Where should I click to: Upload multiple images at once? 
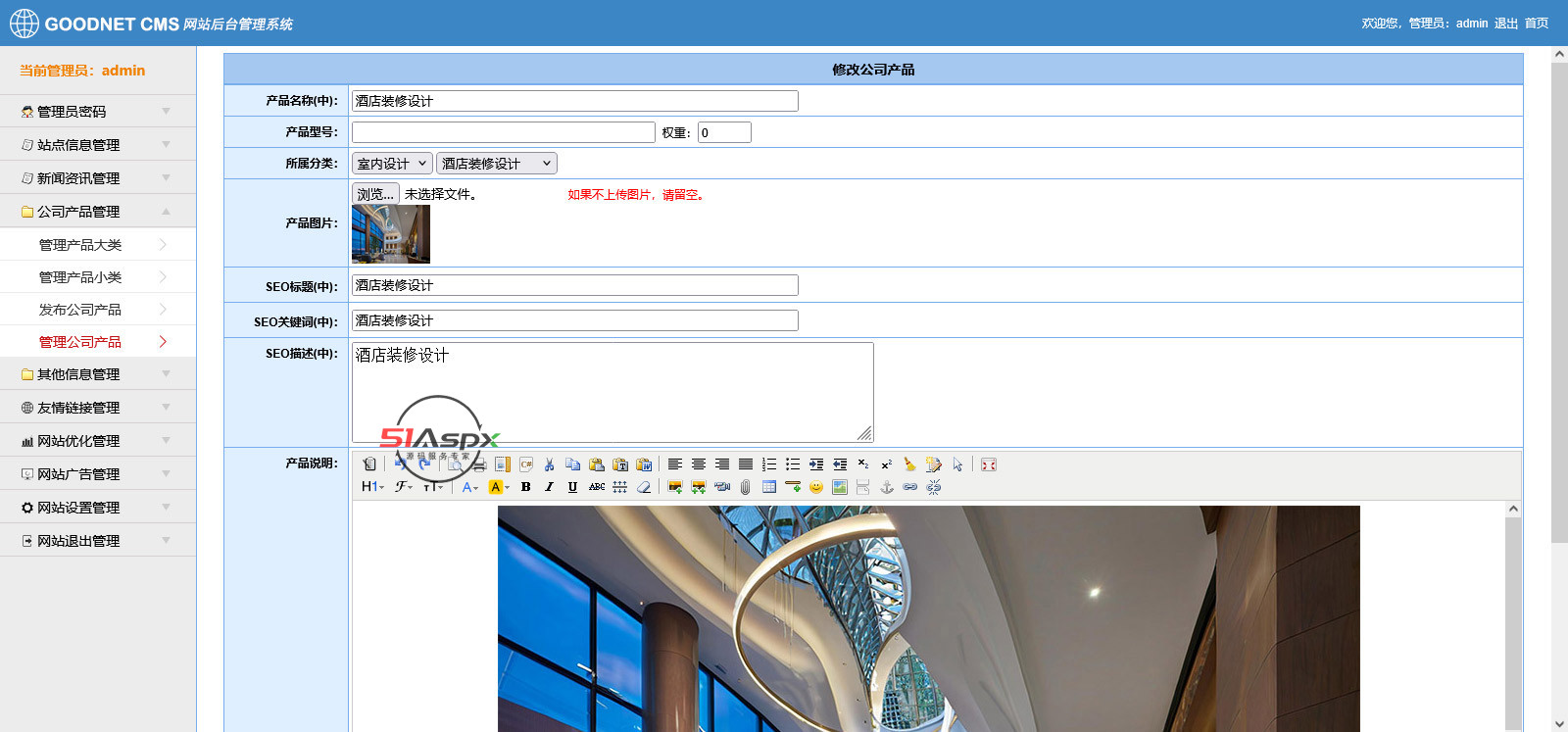point(699,487)
